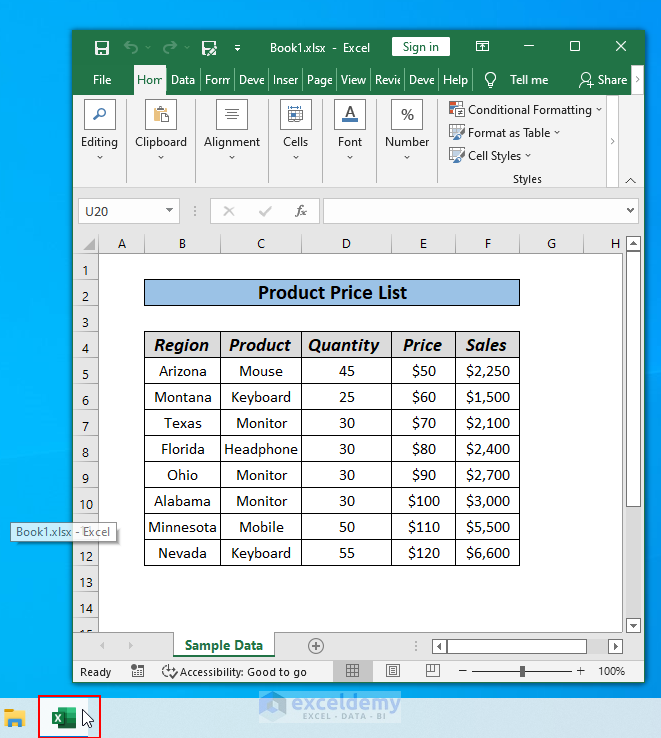Viewport: 661px width, 738px height.
Task: Redo the last action
Action: click(169, 48)
